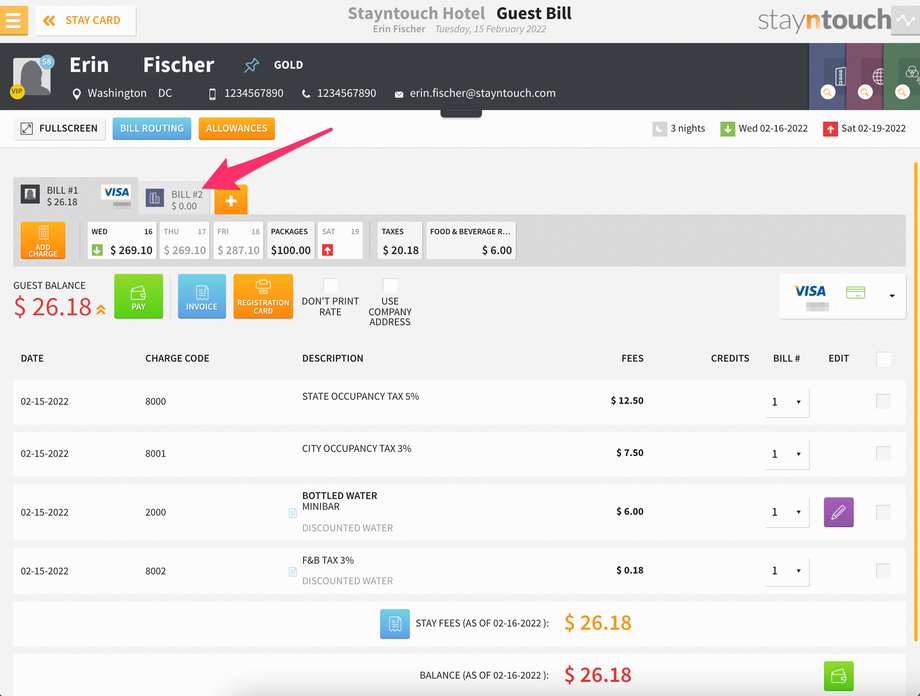This screenshot has height=696, width=920.
Task: Enter fullscreen bill view
Action: coord(60,129)
